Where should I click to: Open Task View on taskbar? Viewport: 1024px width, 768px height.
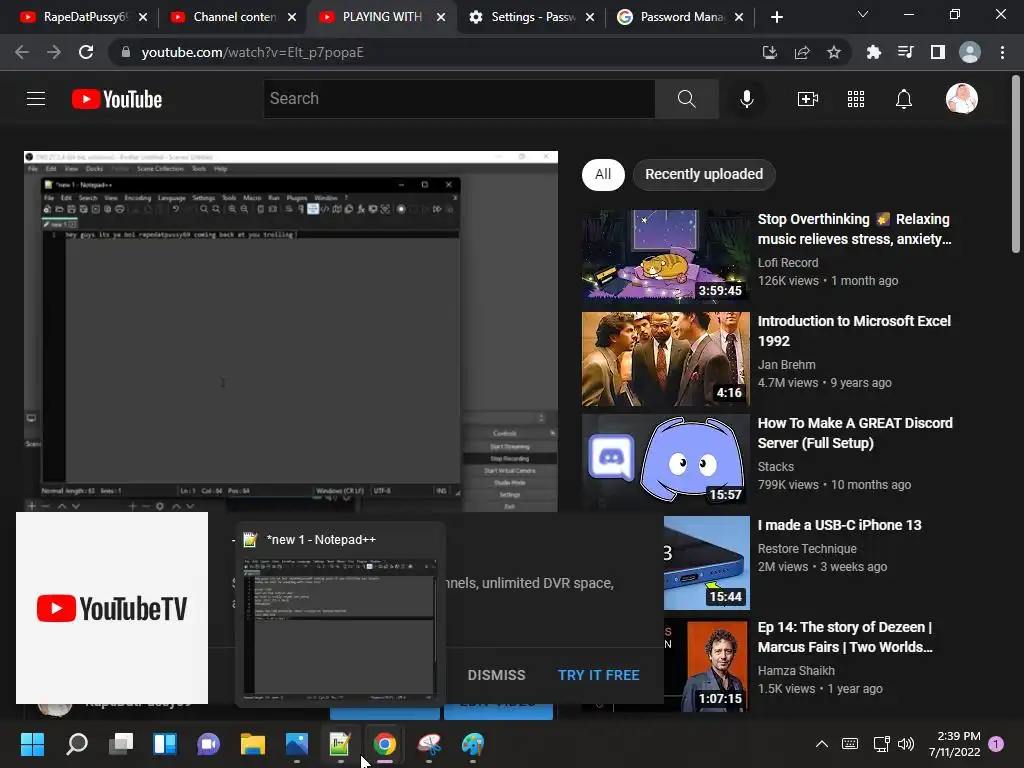point(121,744)
